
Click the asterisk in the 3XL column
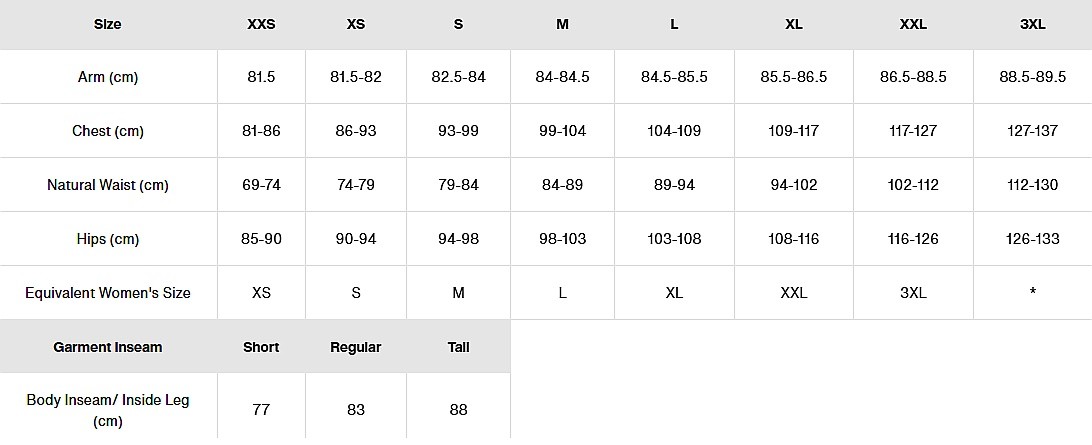pos(1032,293)
